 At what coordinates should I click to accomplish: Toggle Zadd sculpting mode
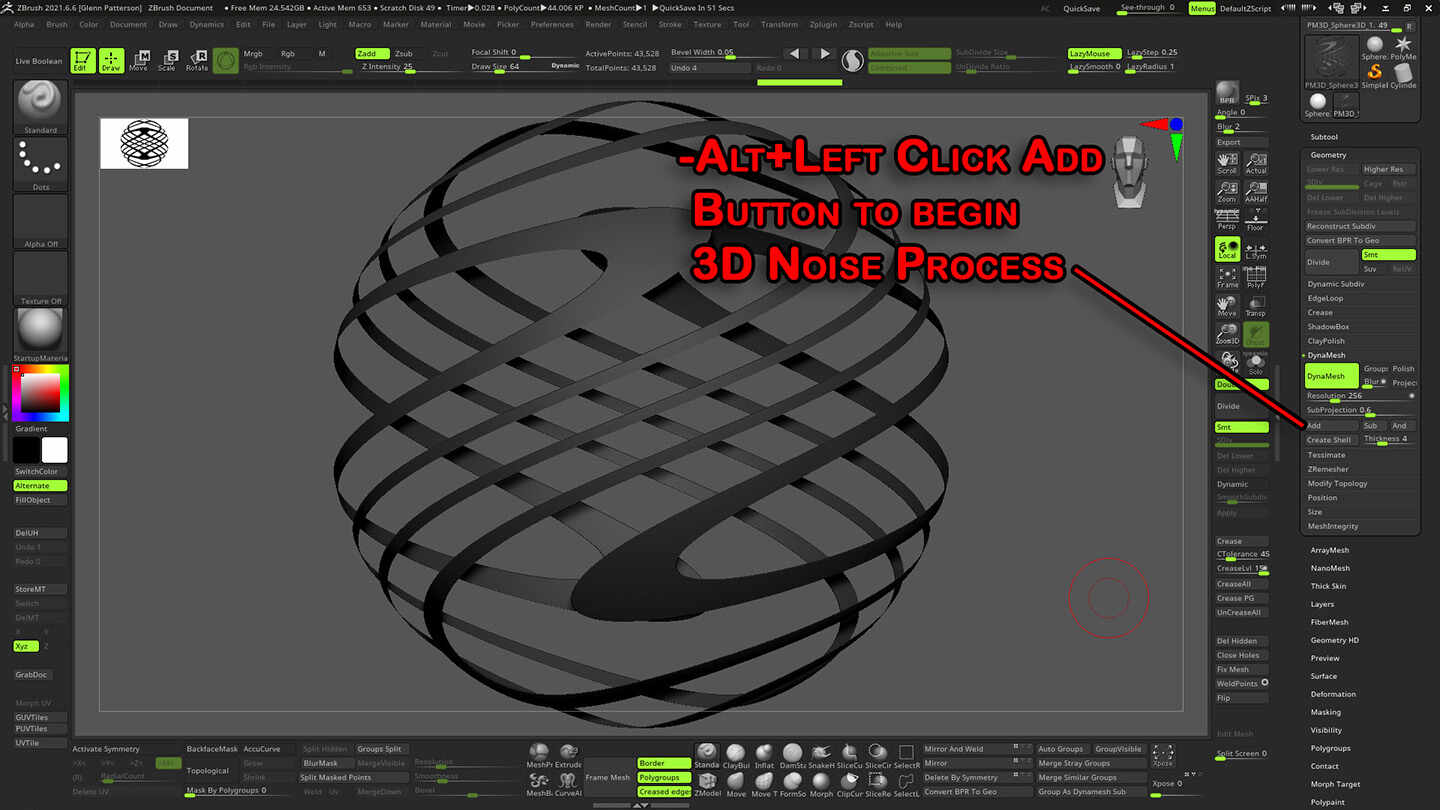372,53
